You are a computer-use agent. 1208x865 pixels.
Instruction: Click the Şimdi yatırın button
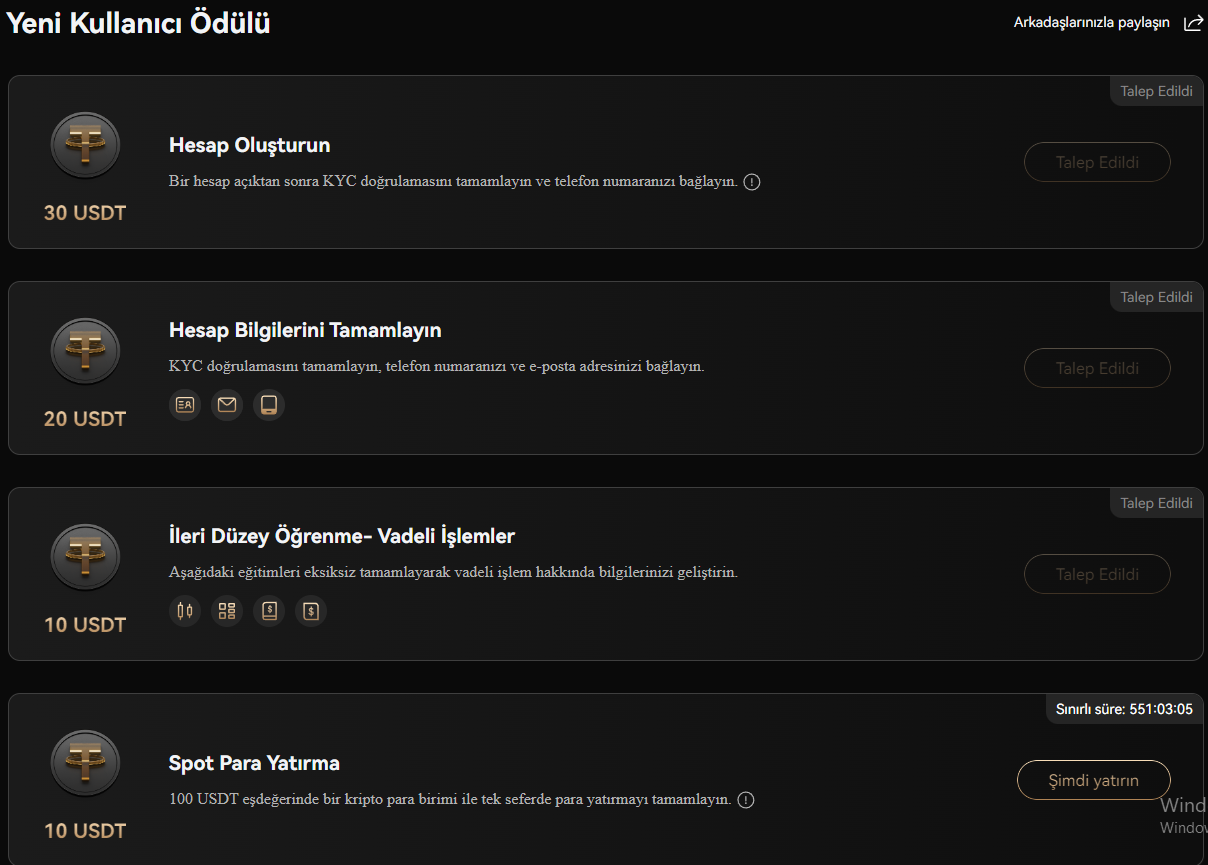pyautogui.click(x=1094, y=780)
